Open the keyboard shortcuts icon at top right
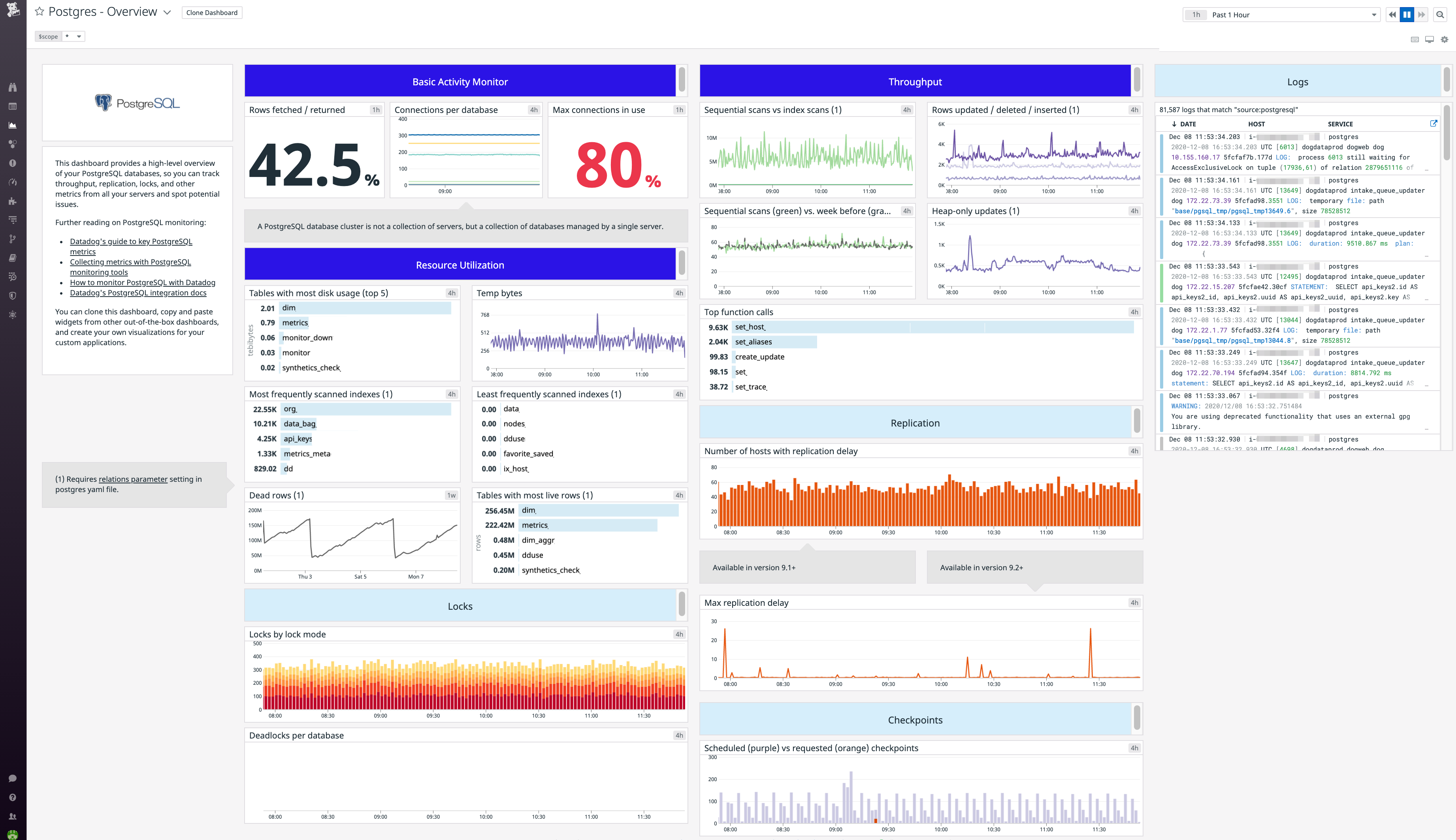Viewport: 1456px width, 840px height. tap(1415, 39)
